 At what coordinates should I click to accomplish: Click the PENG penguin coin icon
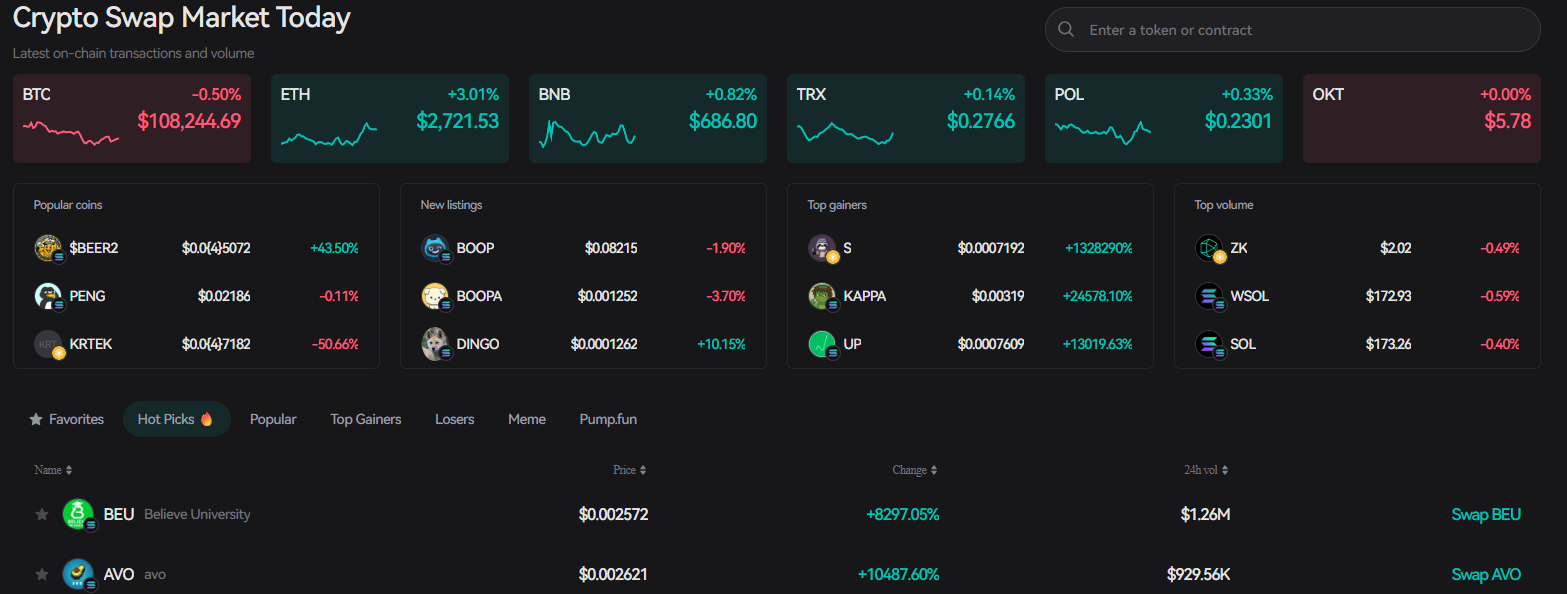pos(48,296)
